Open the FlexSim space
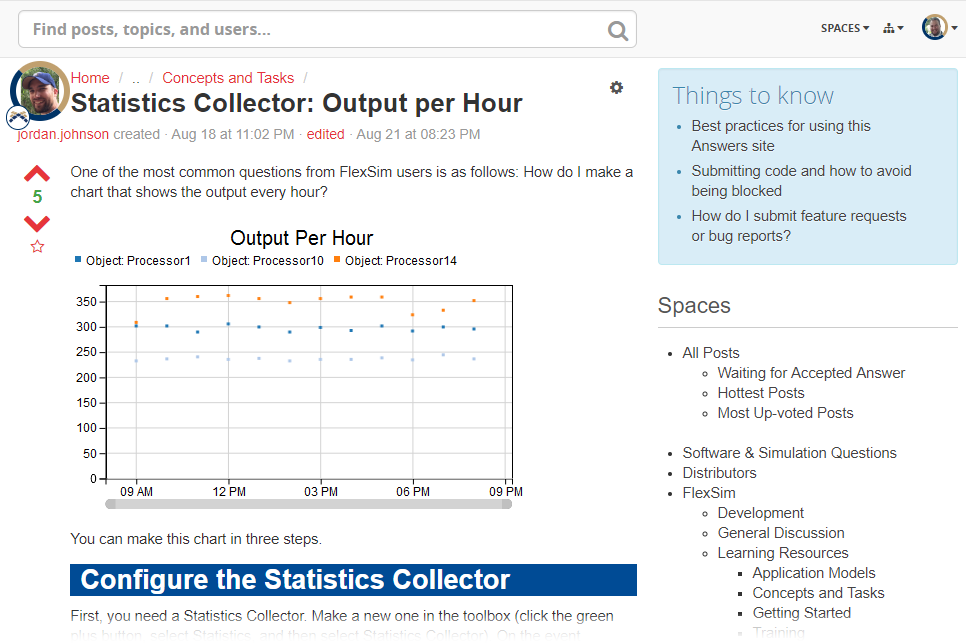The image size is (966, 644). pos(709,493)
